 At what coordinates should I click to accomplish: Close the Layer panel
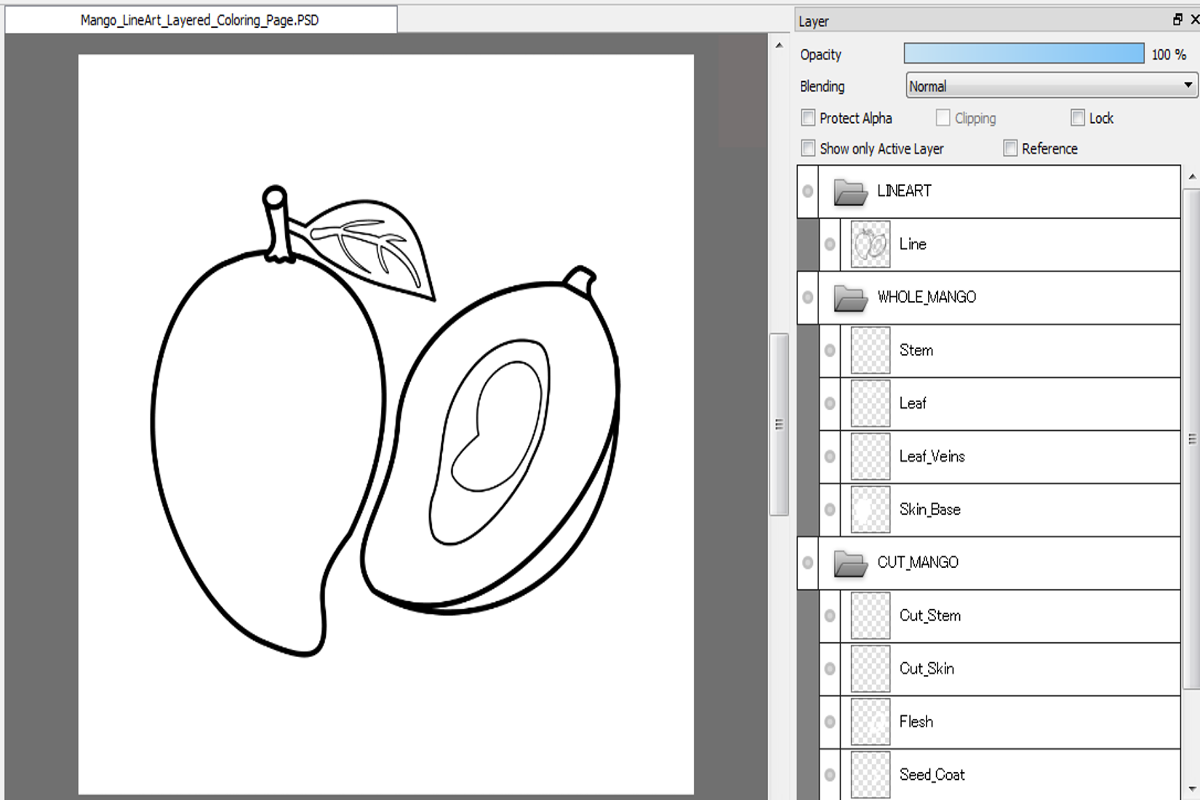1192,20
